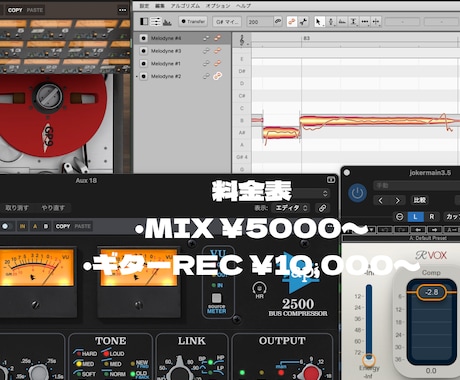Click the link chain icon in Aux 18 header
The width and height of the screenshot is (460, 380).
(x=322, y=208)
